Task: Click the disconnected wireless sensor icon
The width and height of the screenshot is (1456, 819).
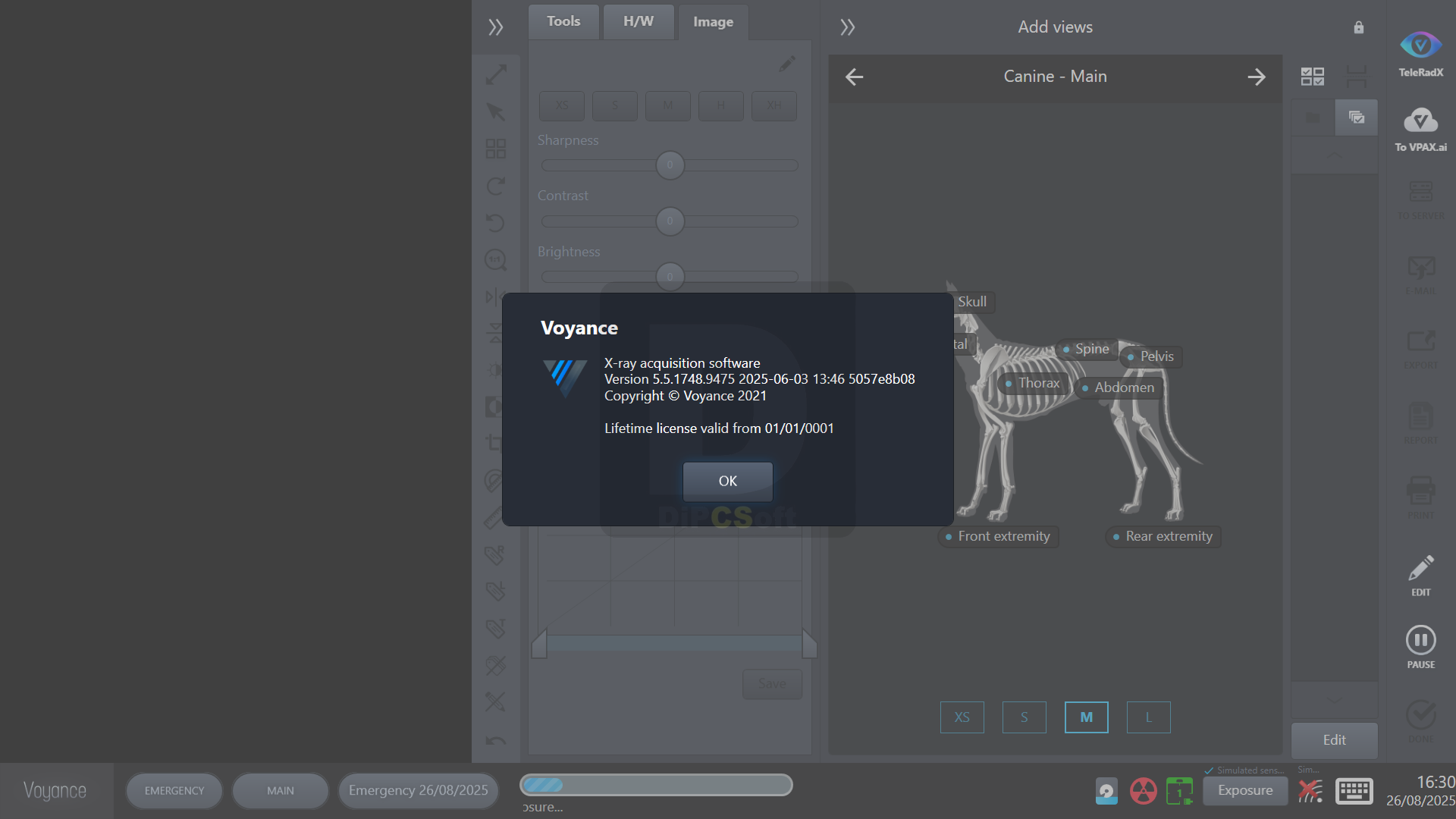Action: (x=1310, y=791)
